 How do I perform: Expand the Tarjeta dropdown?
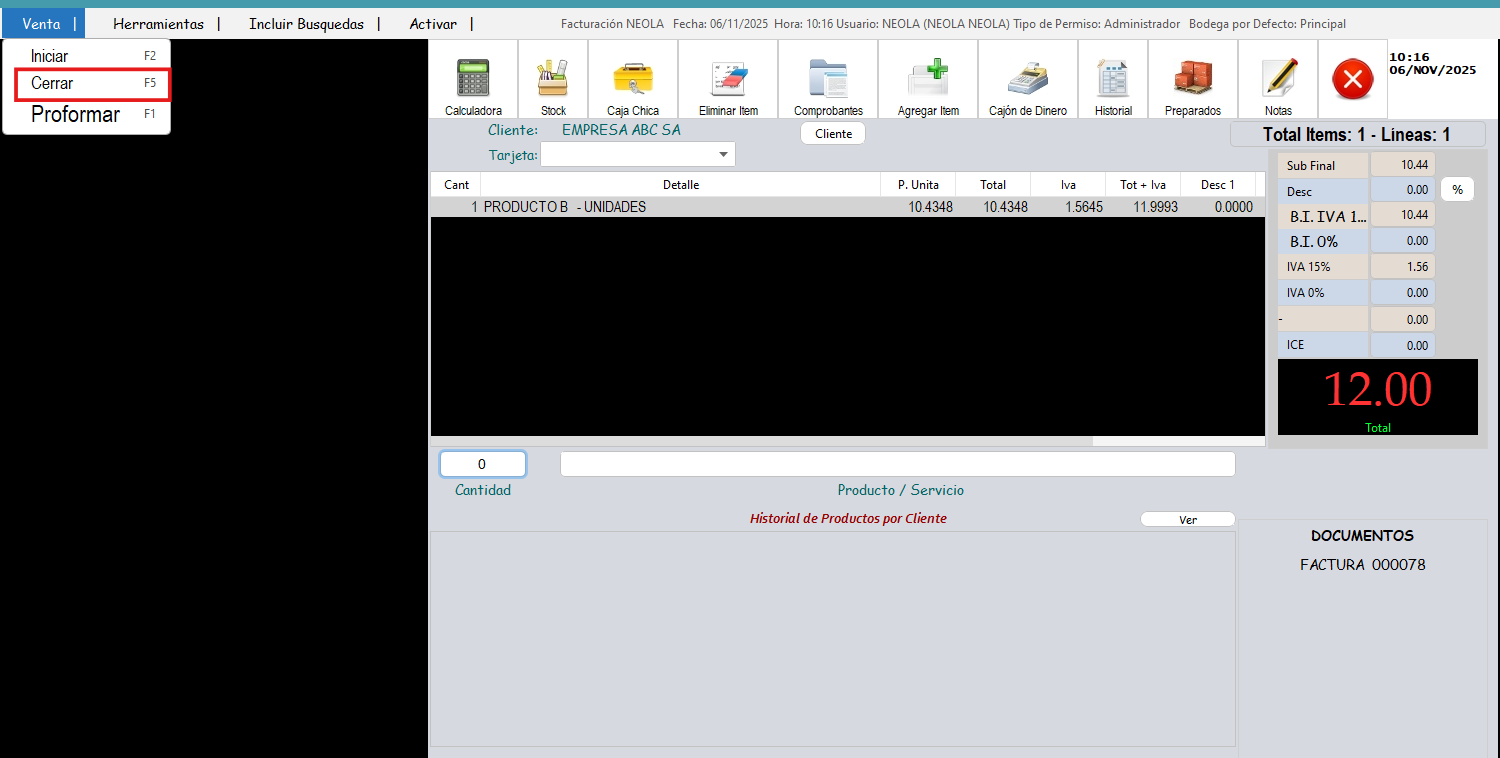tap(723, 155)
